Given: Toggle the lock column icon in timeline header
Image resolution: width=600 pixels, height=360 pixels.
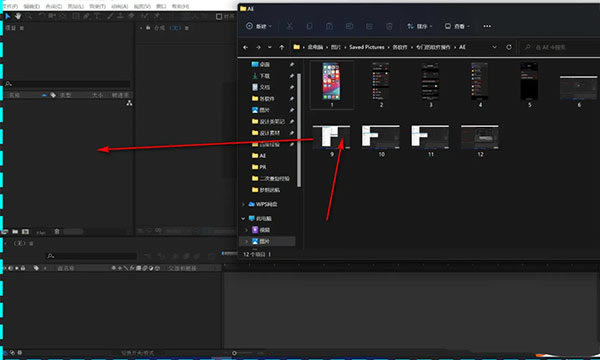Looking at the screenshot, I should coord(23,268).
